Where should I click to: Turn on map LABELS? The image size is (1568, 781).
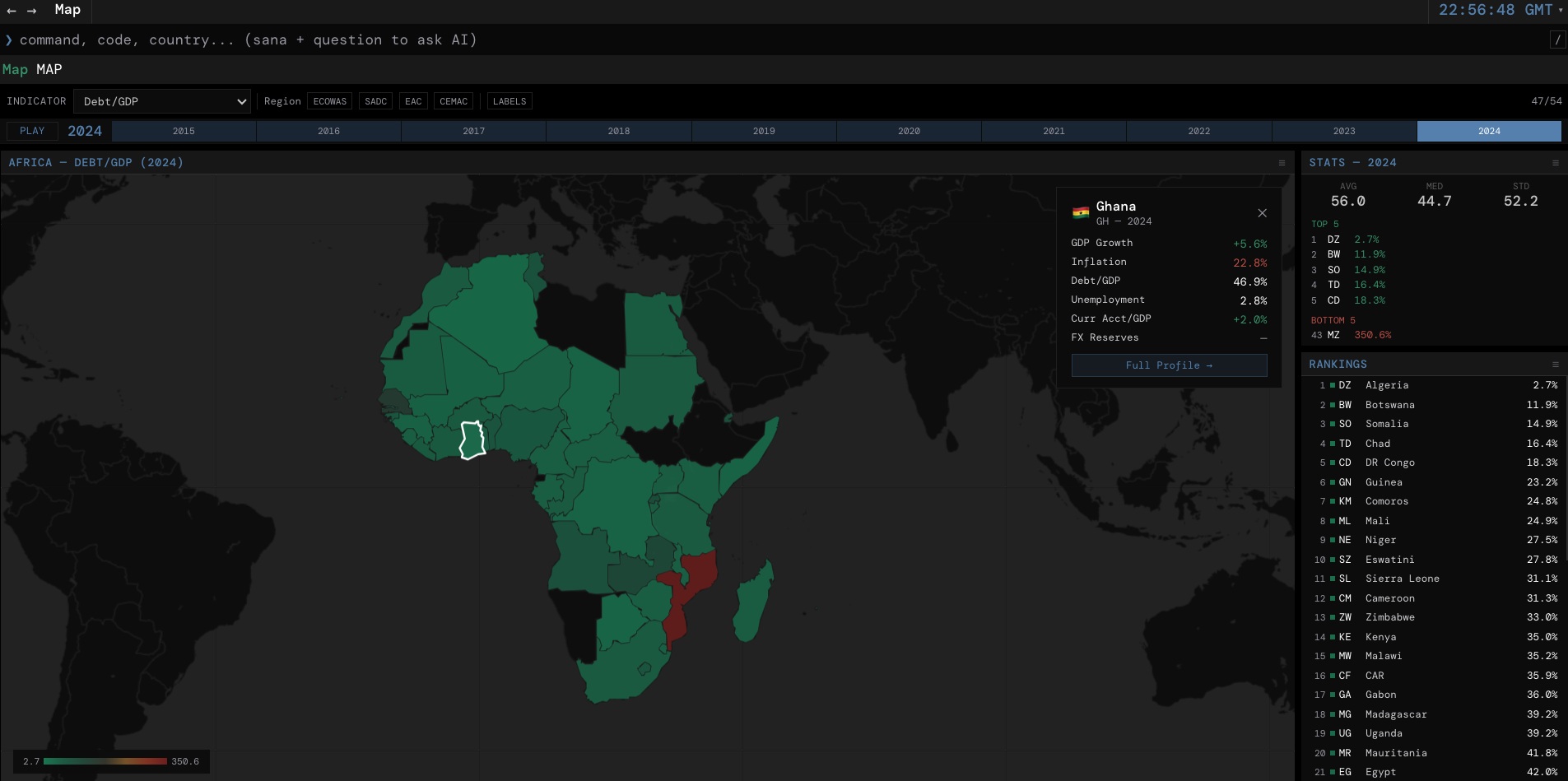[x=509, y=100]
